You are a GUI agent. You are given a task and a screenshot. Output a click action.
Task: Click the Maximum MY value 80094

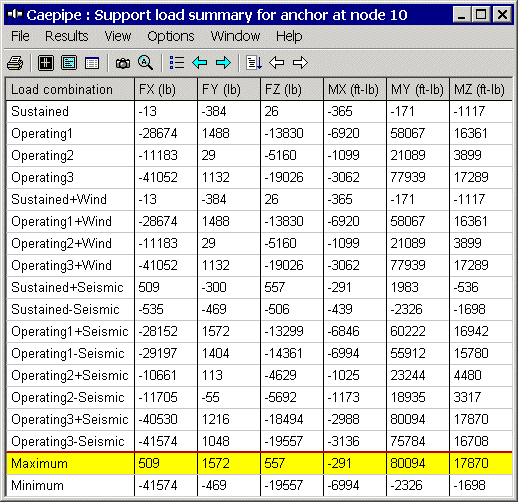[408, 463]
